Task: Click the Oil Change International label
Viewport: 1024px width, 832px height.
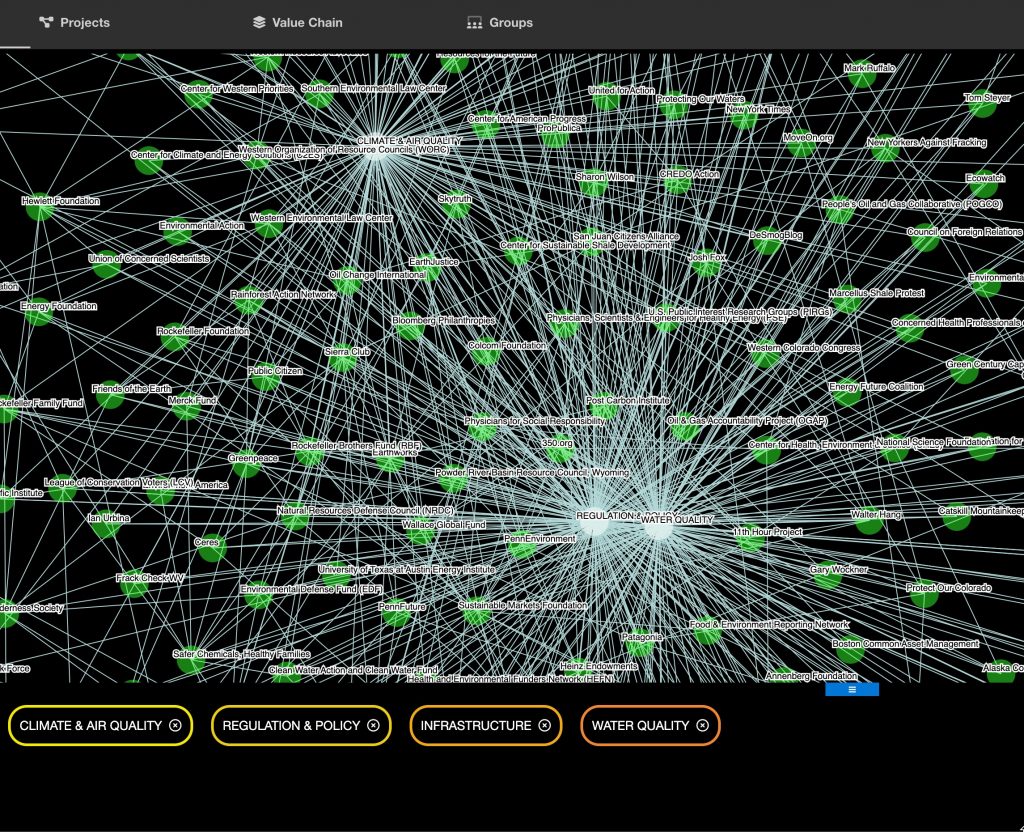Action: point(377,275)
